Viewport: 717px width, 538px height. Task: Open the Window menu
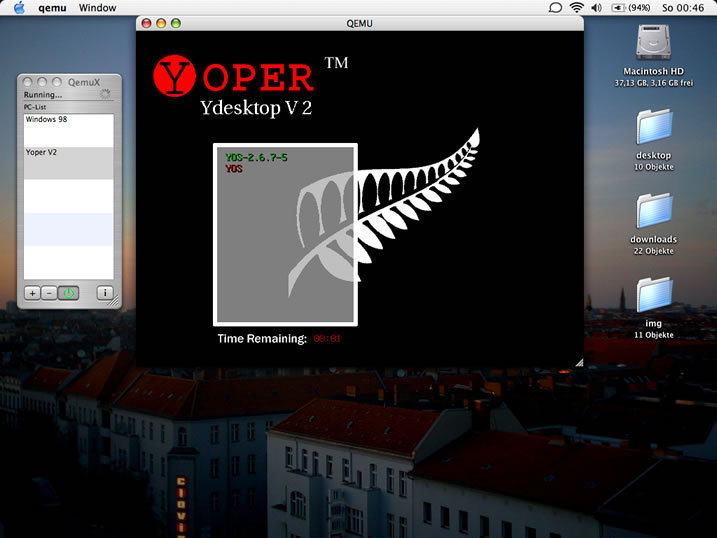[97, 8]
